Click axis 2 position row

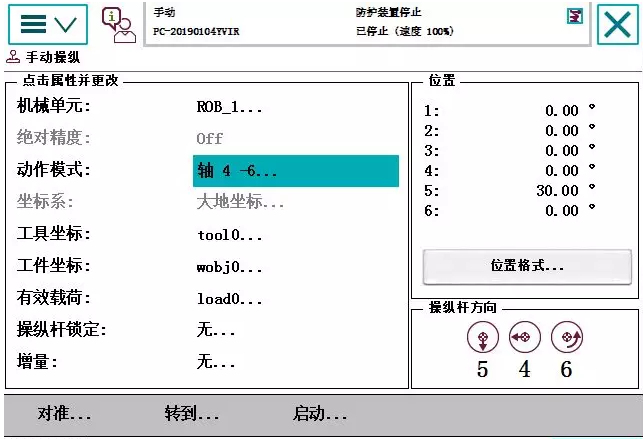pos(510,130)
